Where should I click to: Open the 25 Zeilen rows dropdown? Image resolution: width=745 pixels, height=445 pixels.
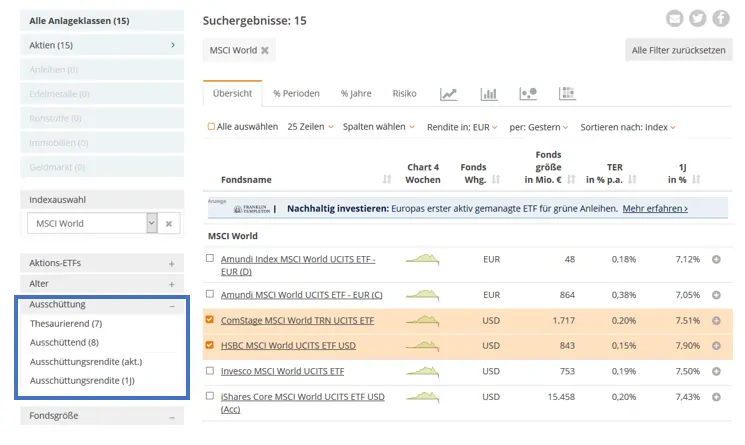coord(310,127)
